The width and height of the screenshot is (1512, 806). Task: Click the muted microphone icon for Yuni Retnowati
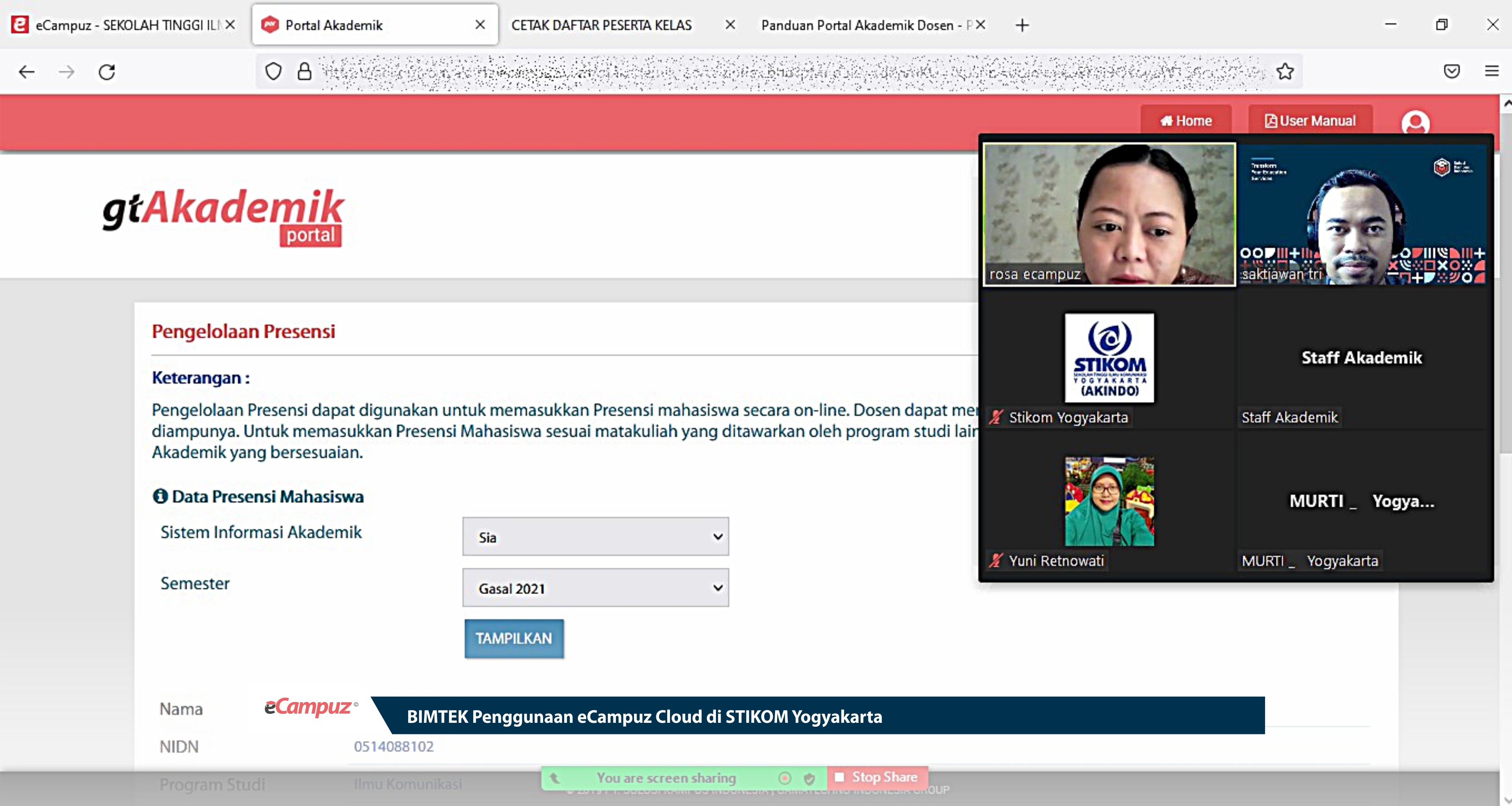click(x=996, y=560)
